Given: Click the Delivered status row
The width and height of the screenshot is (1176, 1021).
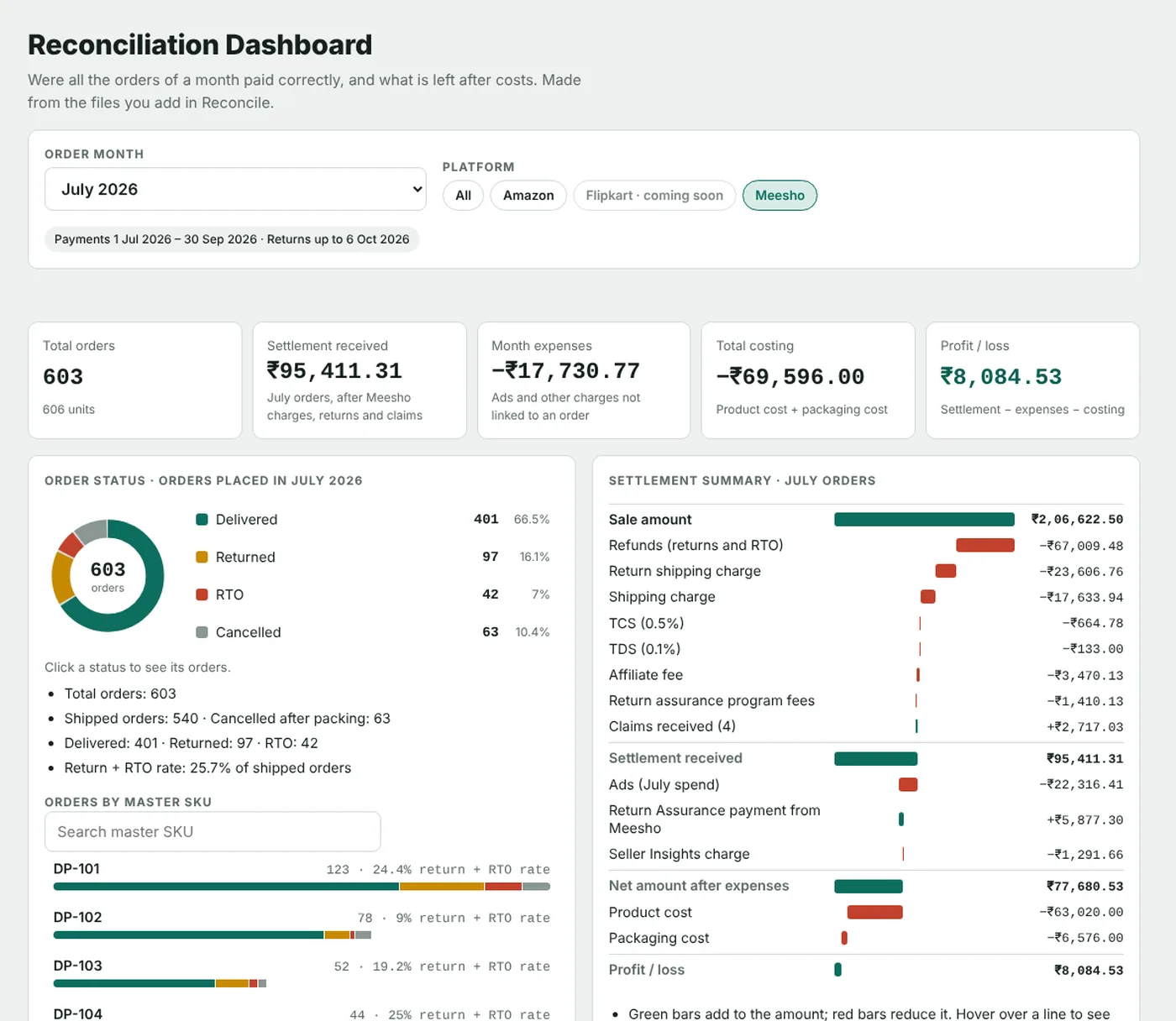Looking at the screenshot, I should (x=373, y=520).
